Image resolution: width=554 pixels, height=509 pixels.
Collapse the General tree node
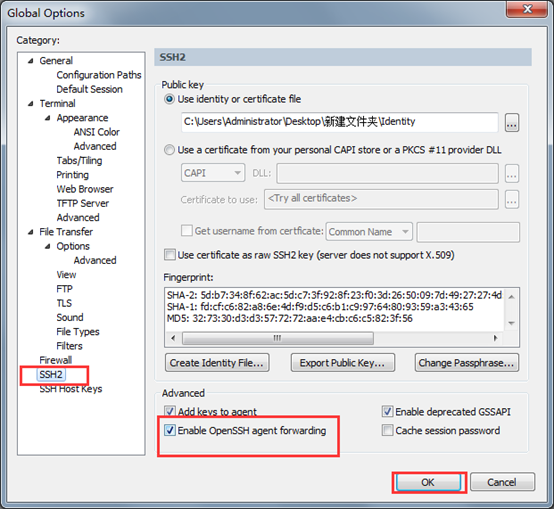point(31,61)
